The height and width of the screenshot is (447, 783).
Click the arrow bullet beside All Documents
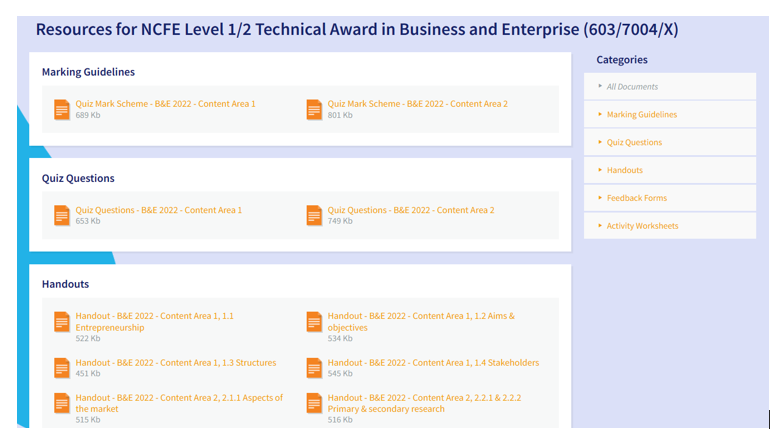tap(600, 86)
